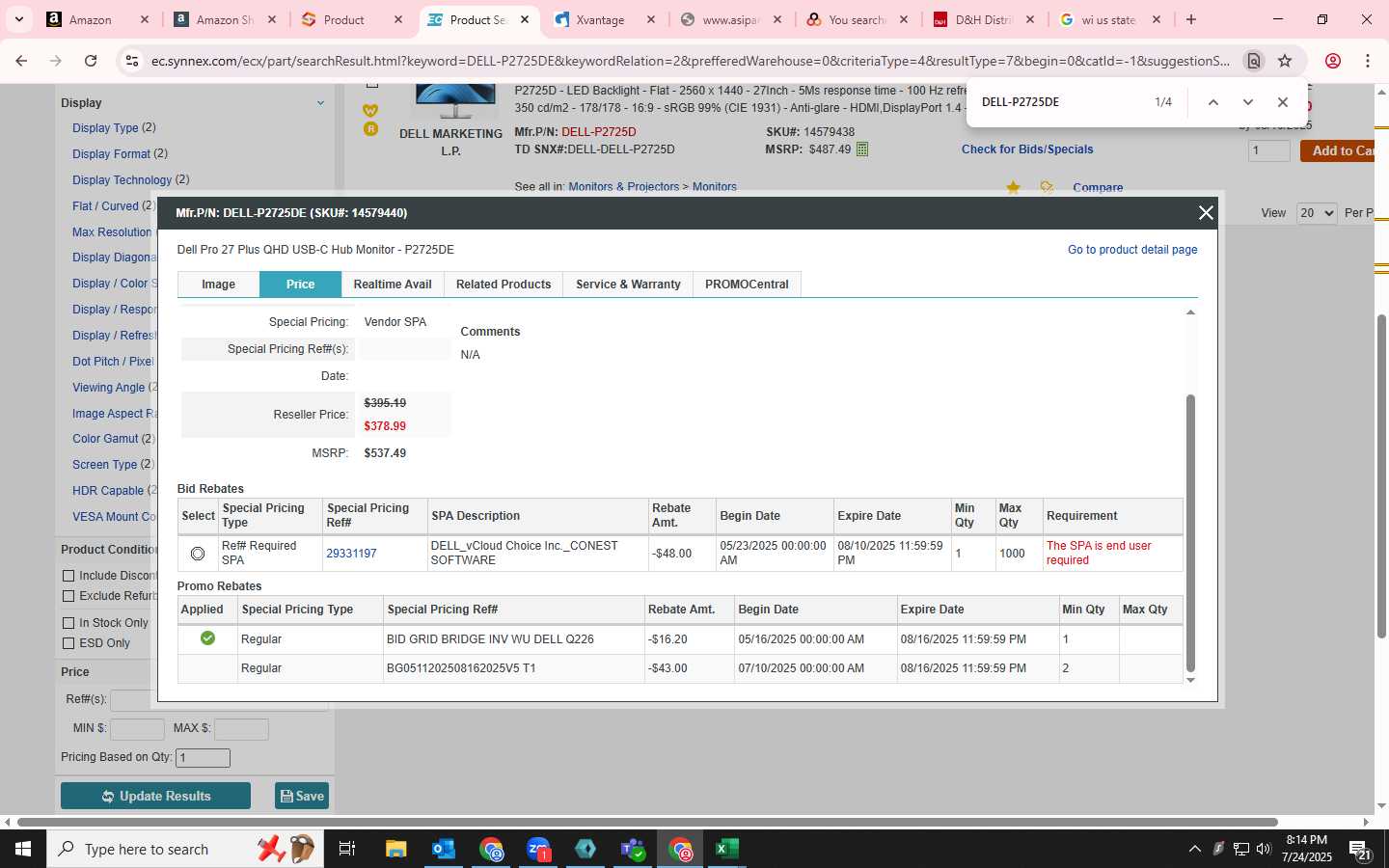
Task: Go back in browser history
Action: 21,61
